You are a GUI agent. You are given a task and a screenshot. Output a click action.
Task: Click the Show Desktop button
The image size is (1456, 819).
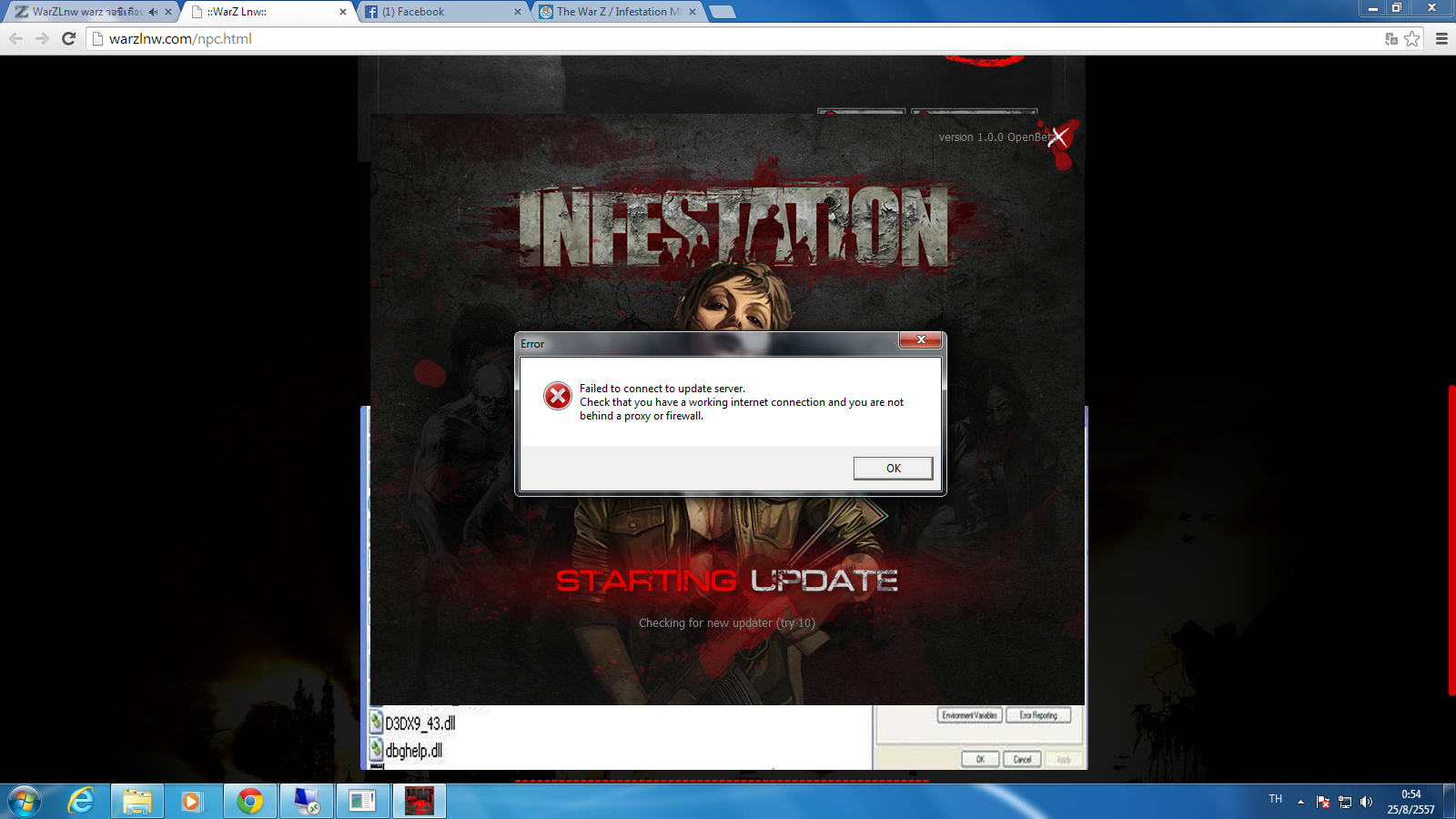point(1450,802)
